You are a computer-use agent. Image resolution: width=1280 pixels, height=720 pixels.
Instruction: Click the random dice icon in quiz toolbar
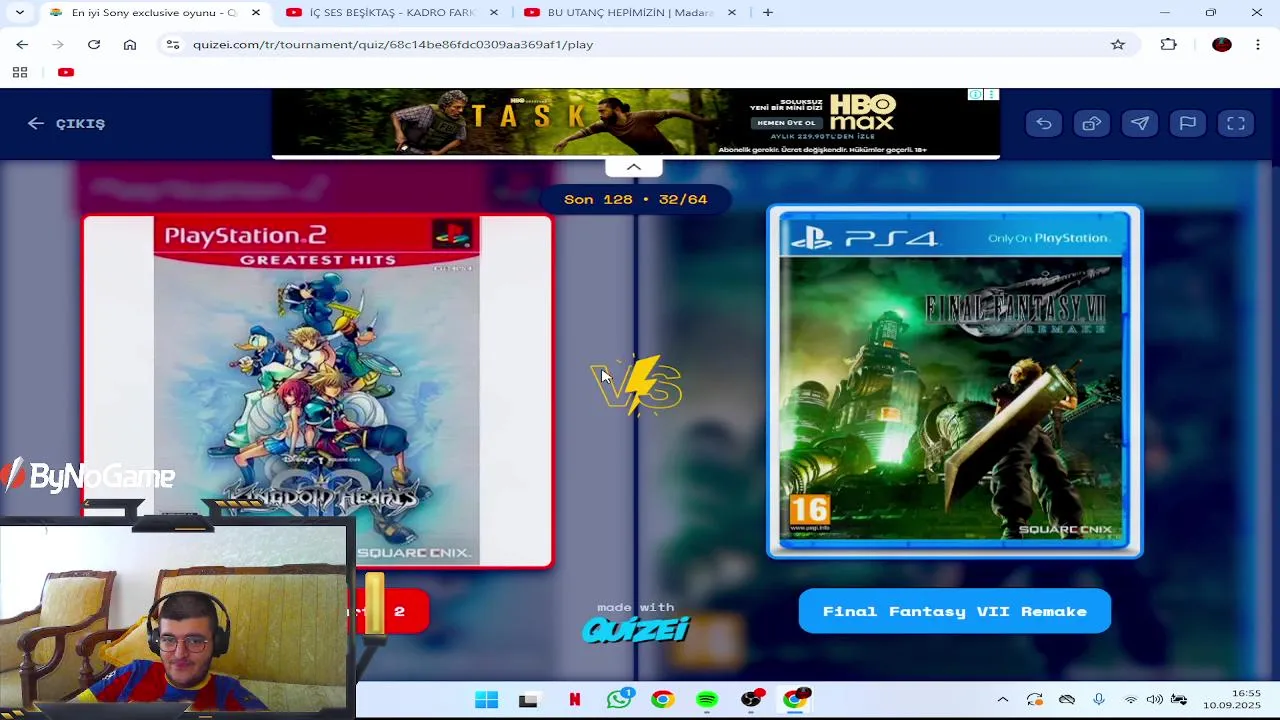1092,123
